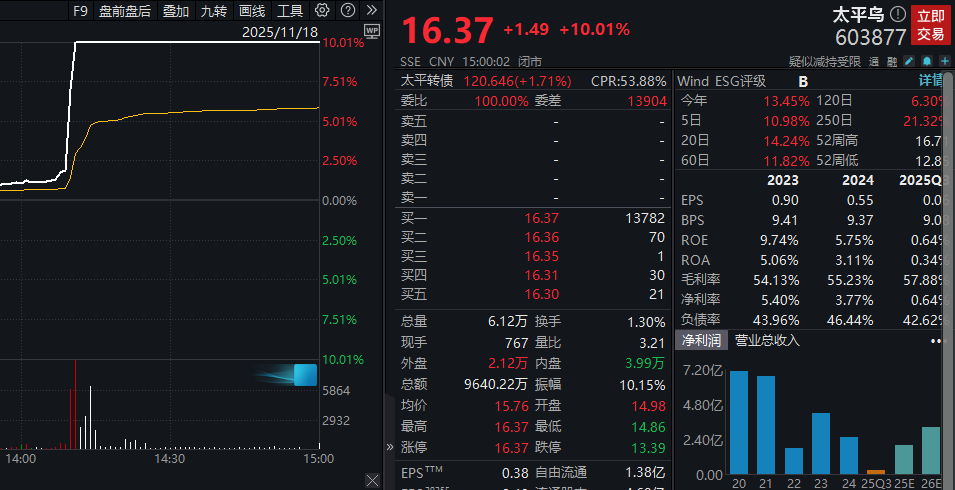Click the 买一 price 16.37
Image resolution: width=955 pixels, height=490 pixels.
point(541,218)
